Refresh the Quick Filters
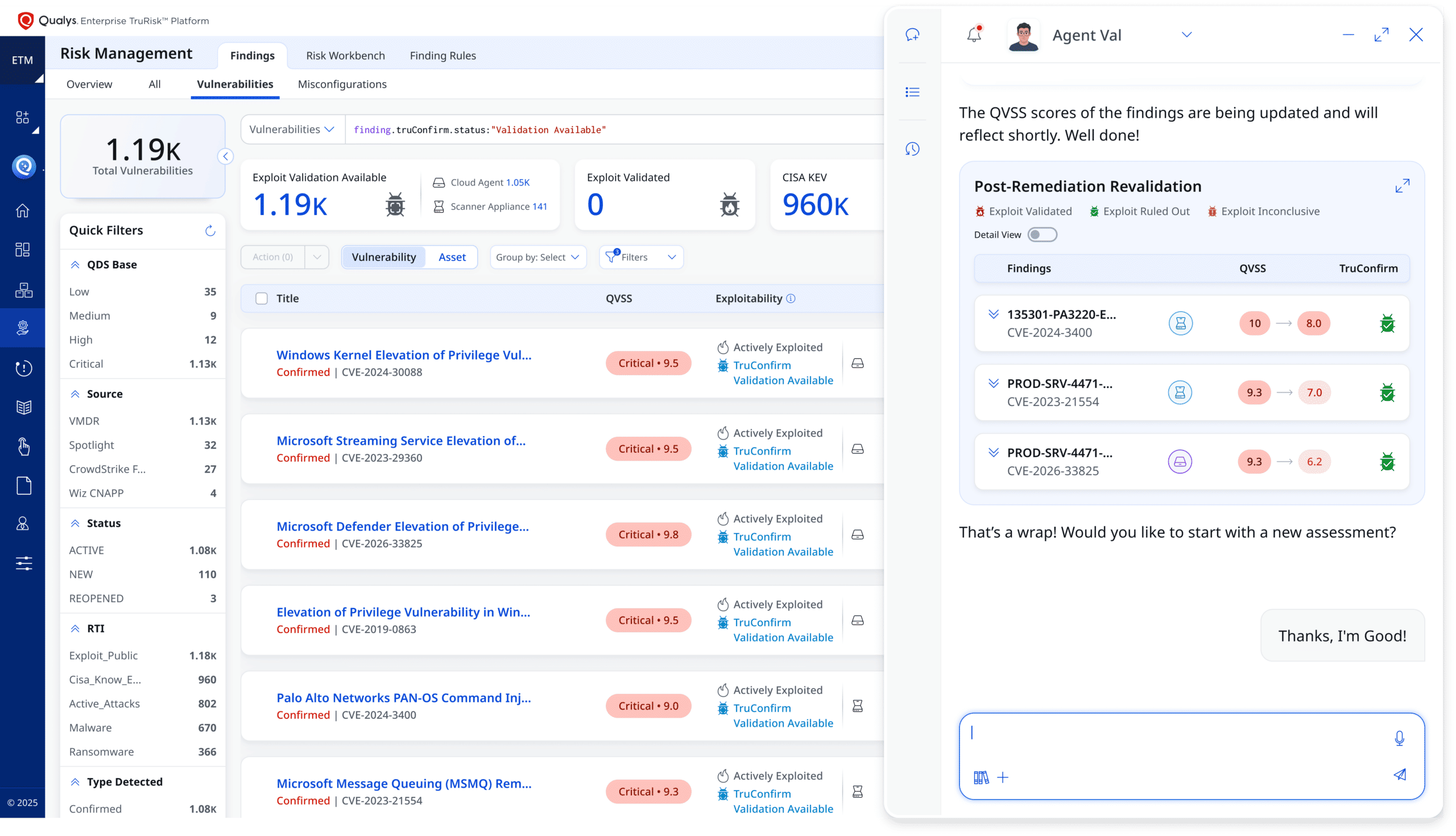 tap(210, 230)
